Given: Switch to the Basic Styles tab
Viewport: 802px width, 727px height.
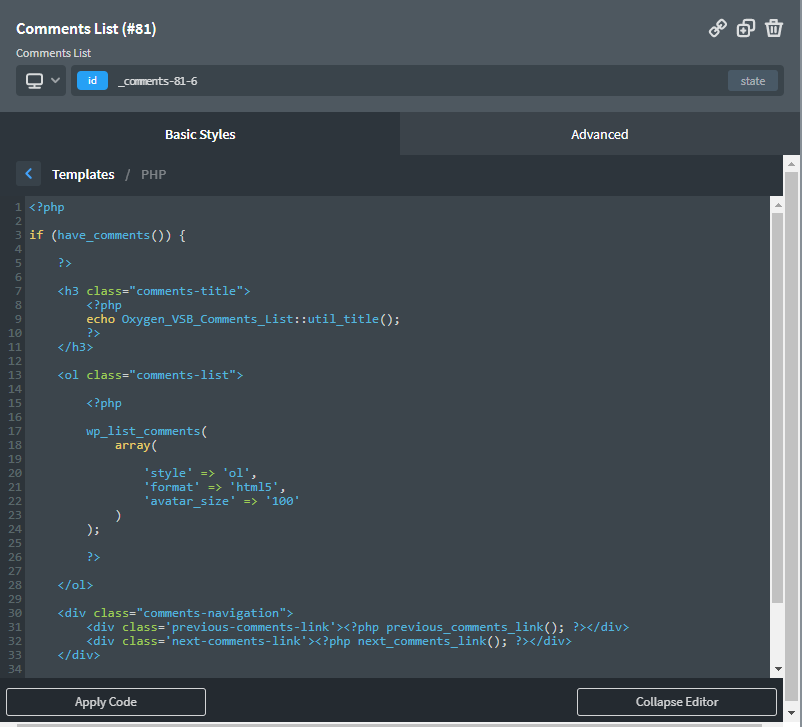Looking at the screenshot, I should click(x=200, y=134).
